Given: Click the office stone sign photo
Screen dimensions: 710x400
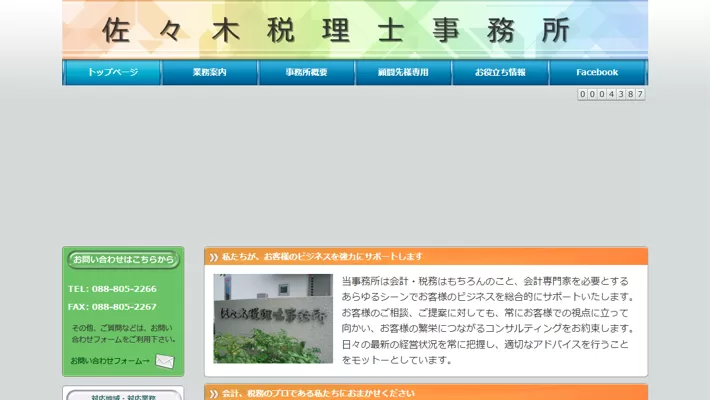Looking at the screenshot, I should pyautogui.click(x=273, y=318).
